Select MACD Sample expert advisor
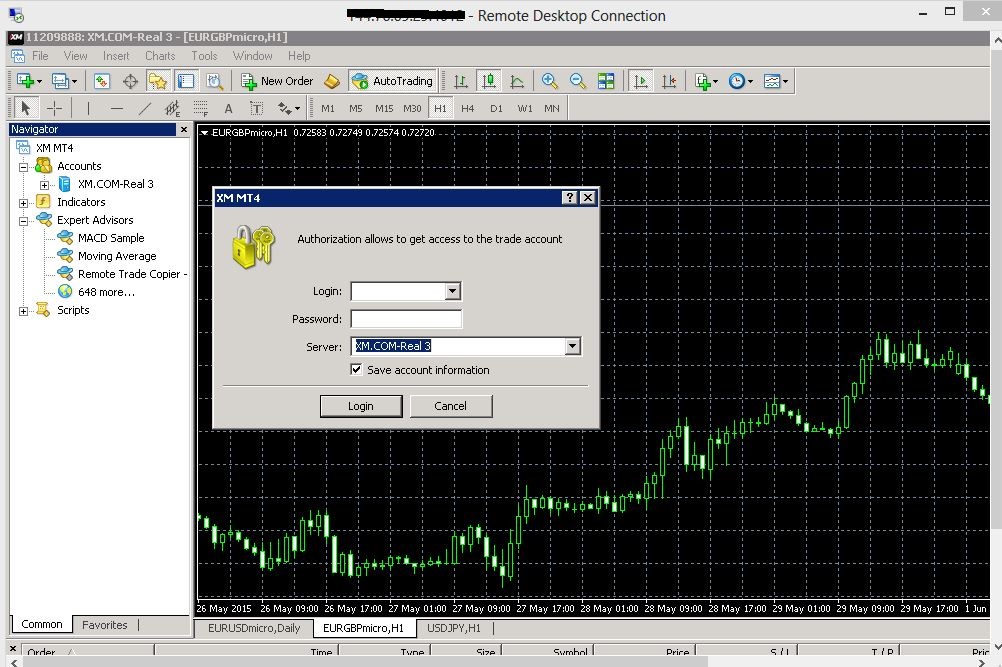Image resolution: width=1002 pixels, height=667 pixels. coord(111,238)
